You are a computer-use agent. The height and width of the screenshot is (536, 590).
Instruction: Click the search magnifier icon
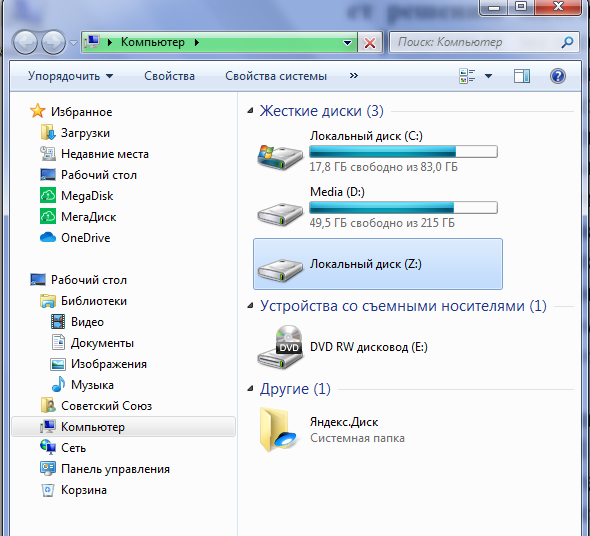pos(567,42)
